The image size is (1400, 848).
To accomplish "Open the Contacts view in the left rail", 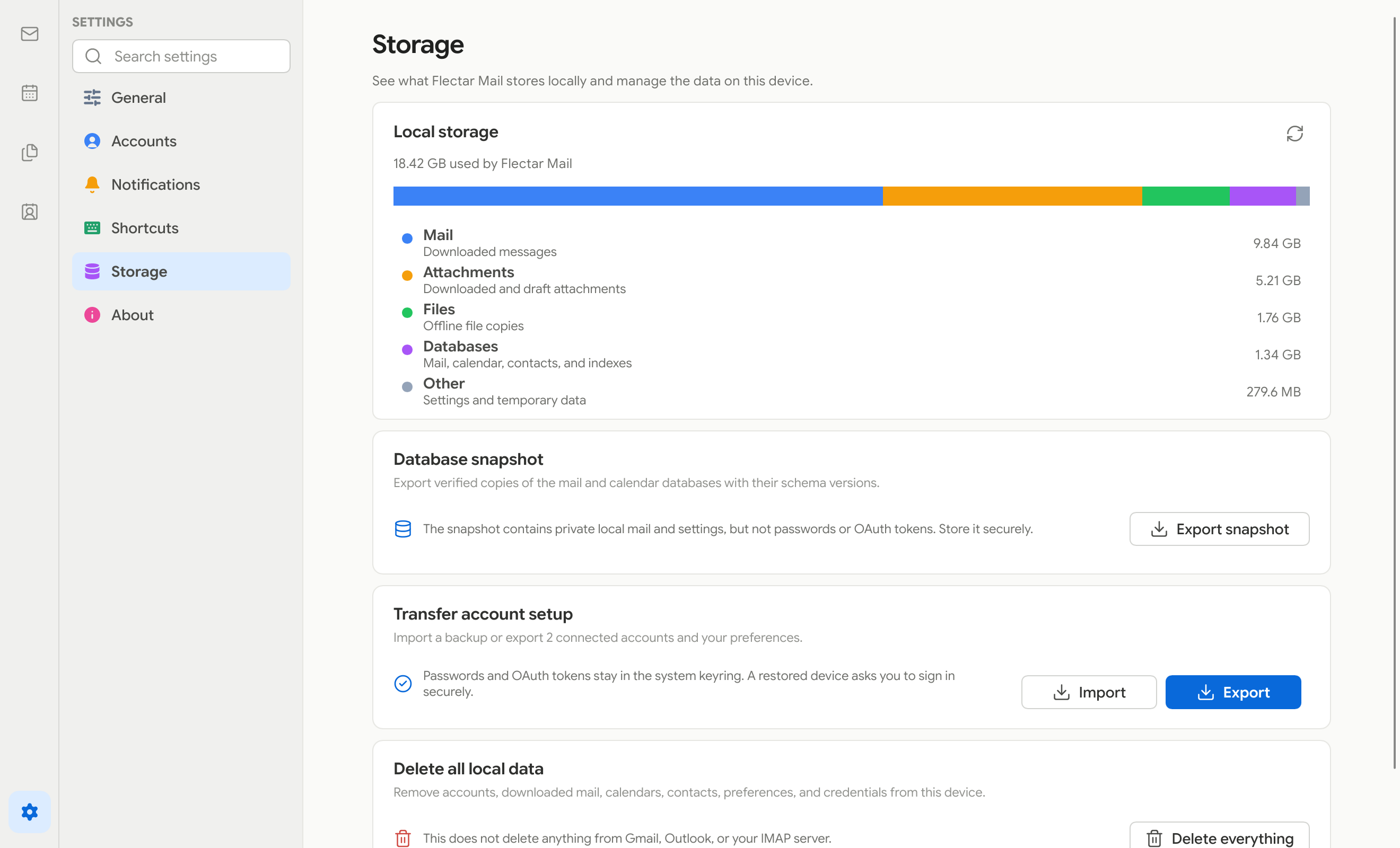I will 30,212.
